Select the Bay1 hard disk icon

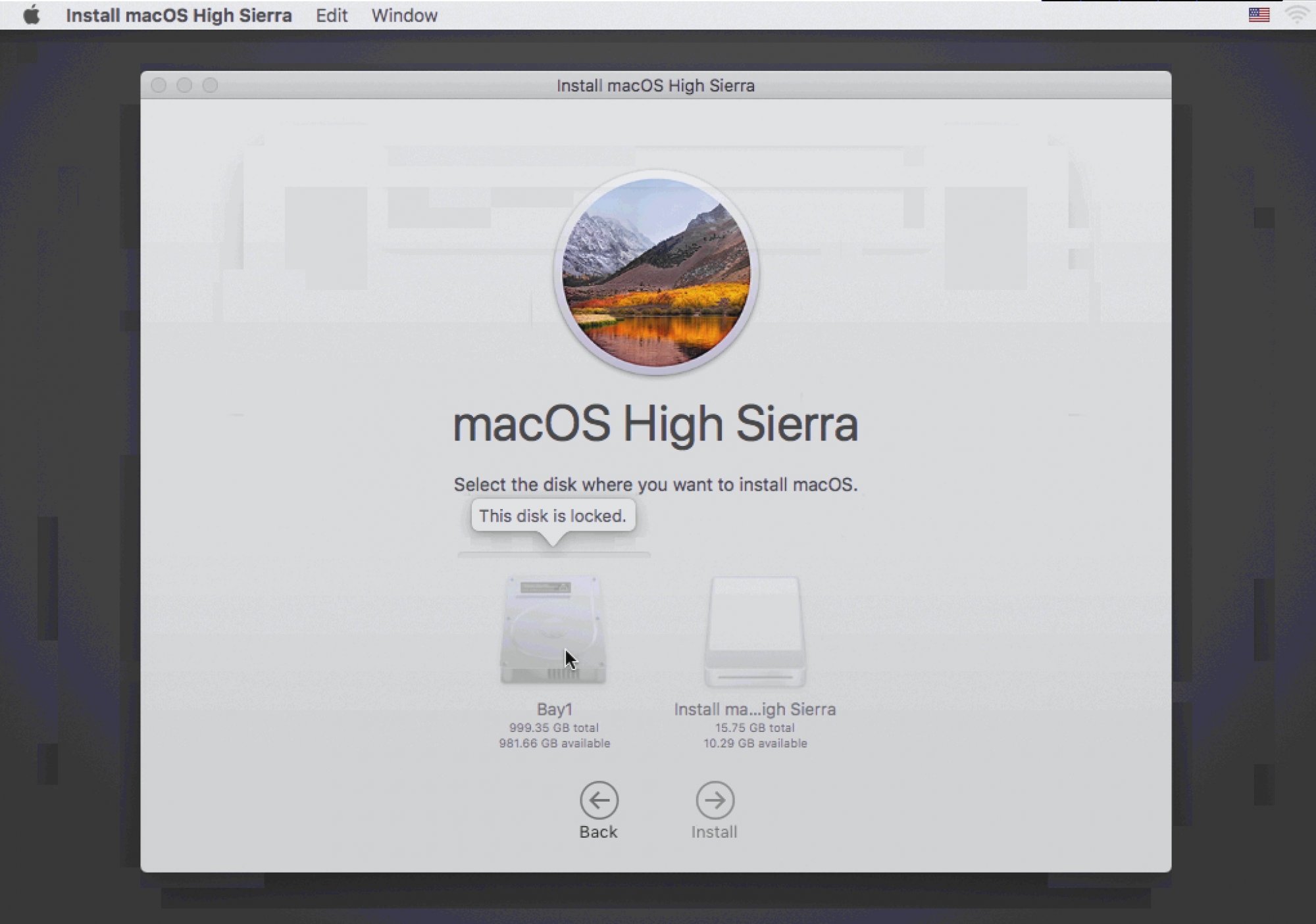point(553,630)
